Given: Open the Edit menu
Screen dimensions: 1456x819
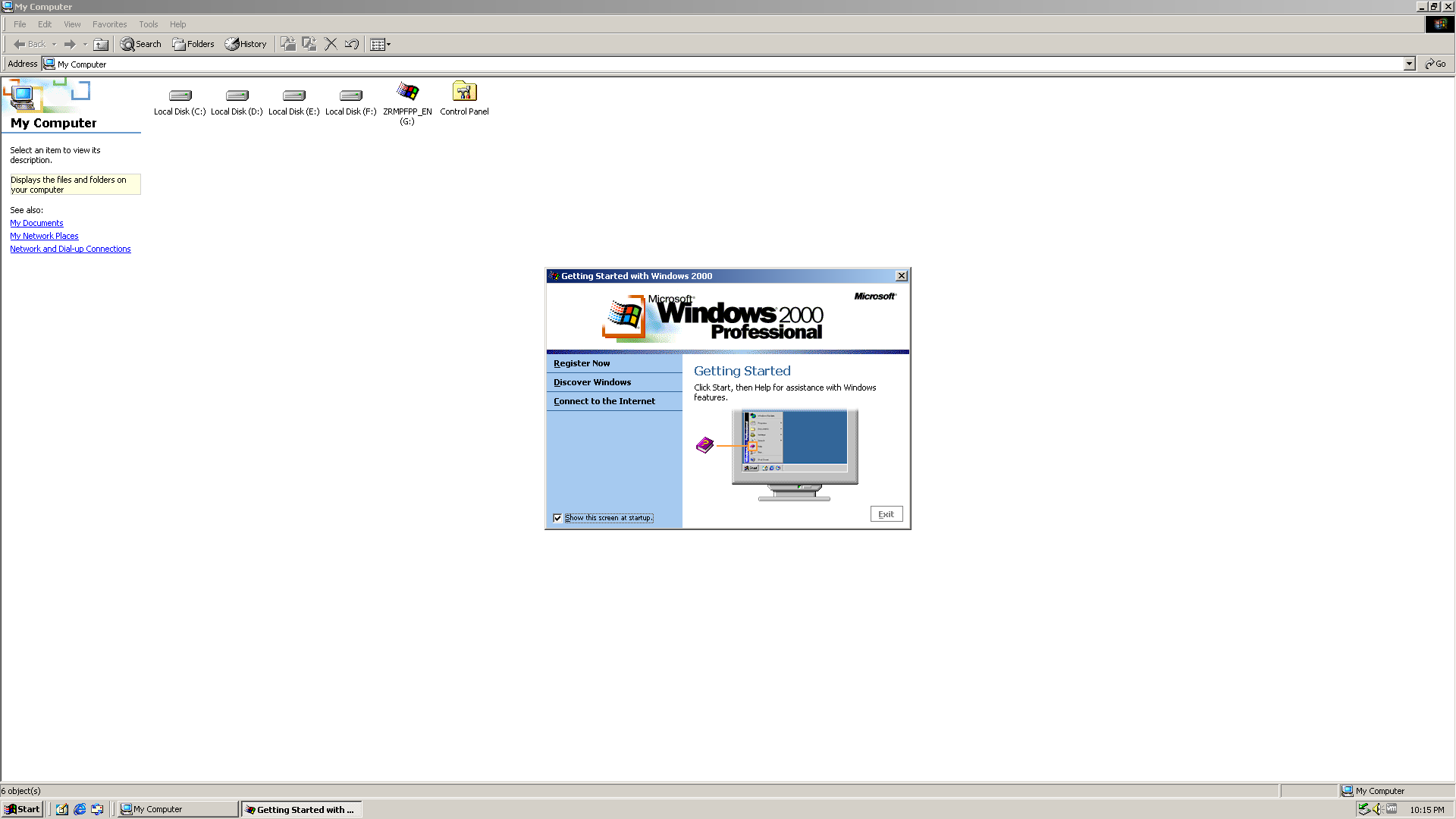Looking at the screenshot, I should [45, 24].
